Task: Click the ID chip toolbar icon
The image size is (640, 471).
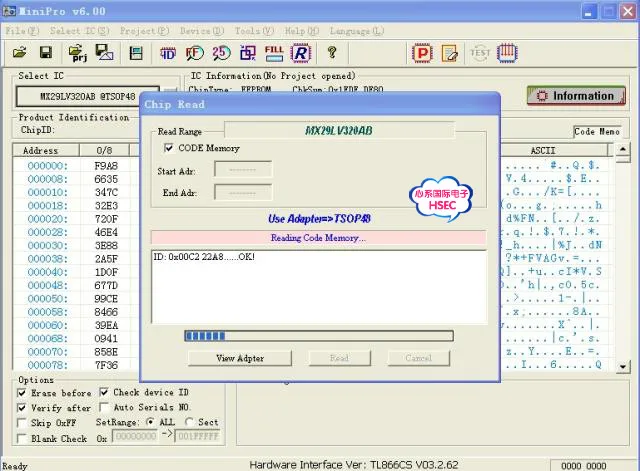Action: tap(168, 53)
